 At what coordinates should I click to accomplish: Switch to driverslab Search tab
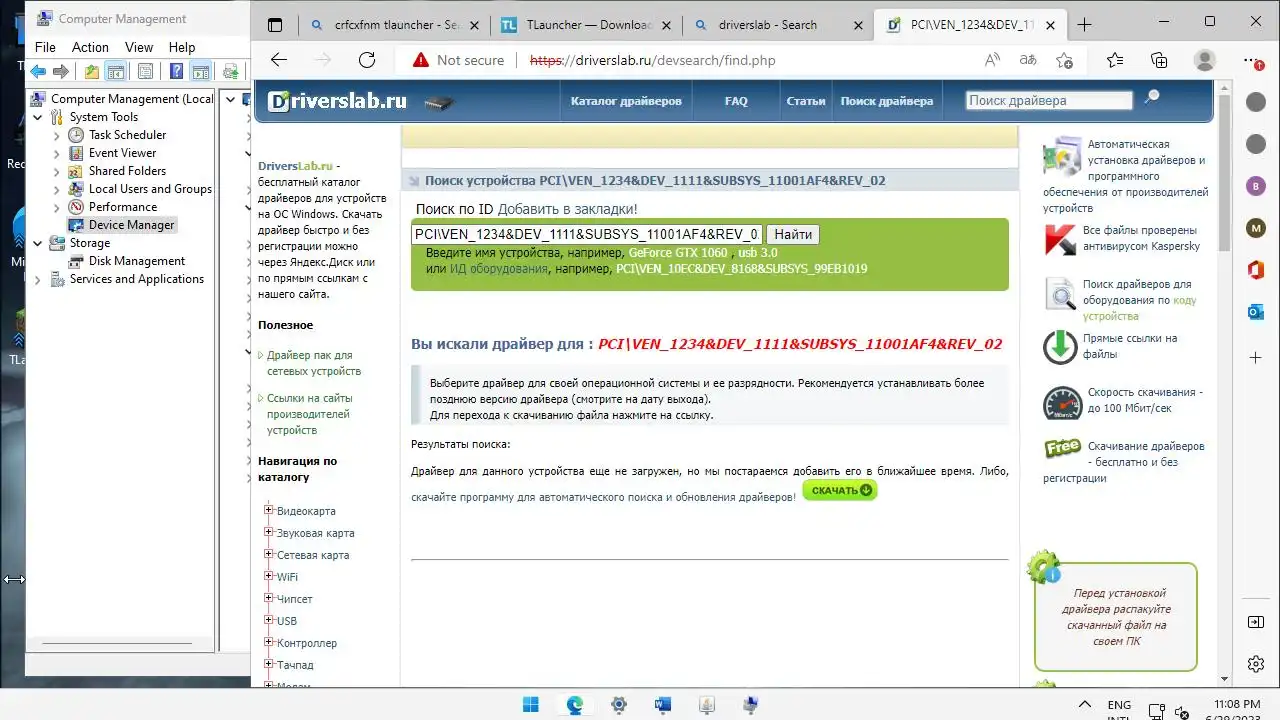[777, 25]
